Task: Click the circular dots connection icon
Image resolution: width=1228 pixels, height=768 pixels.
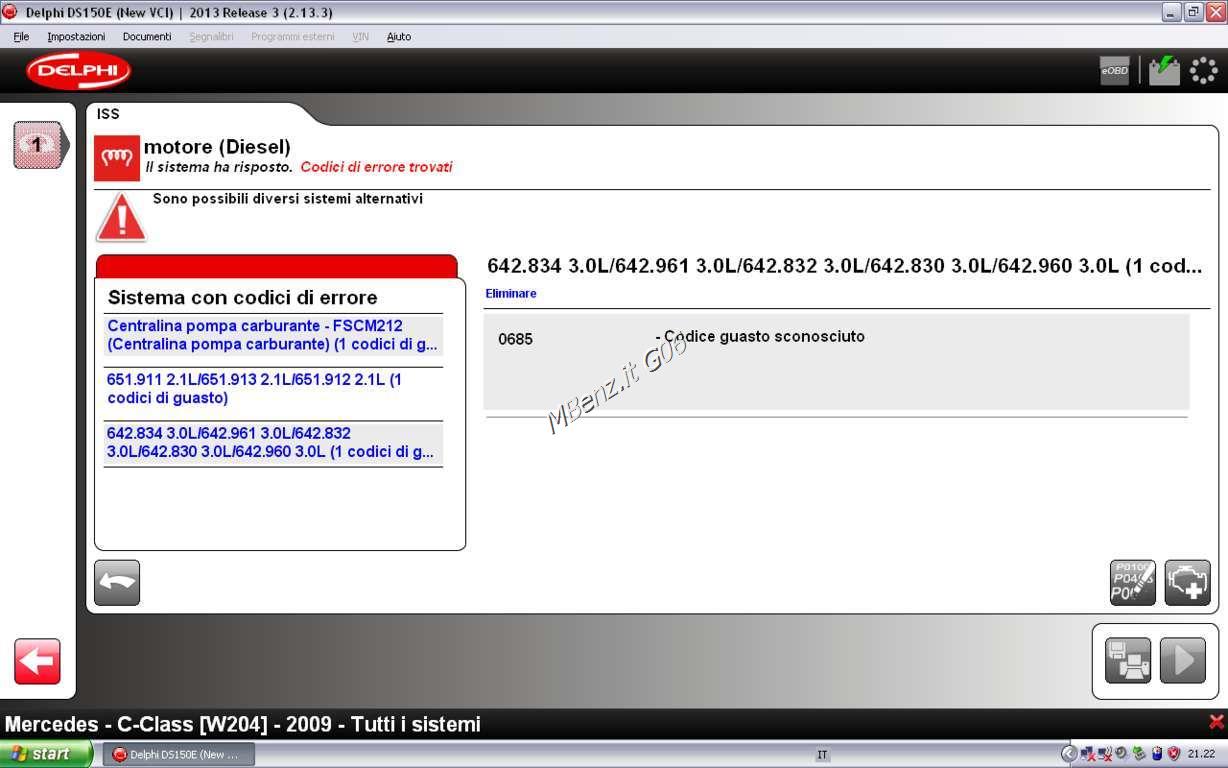Action: coord(1203,70)
